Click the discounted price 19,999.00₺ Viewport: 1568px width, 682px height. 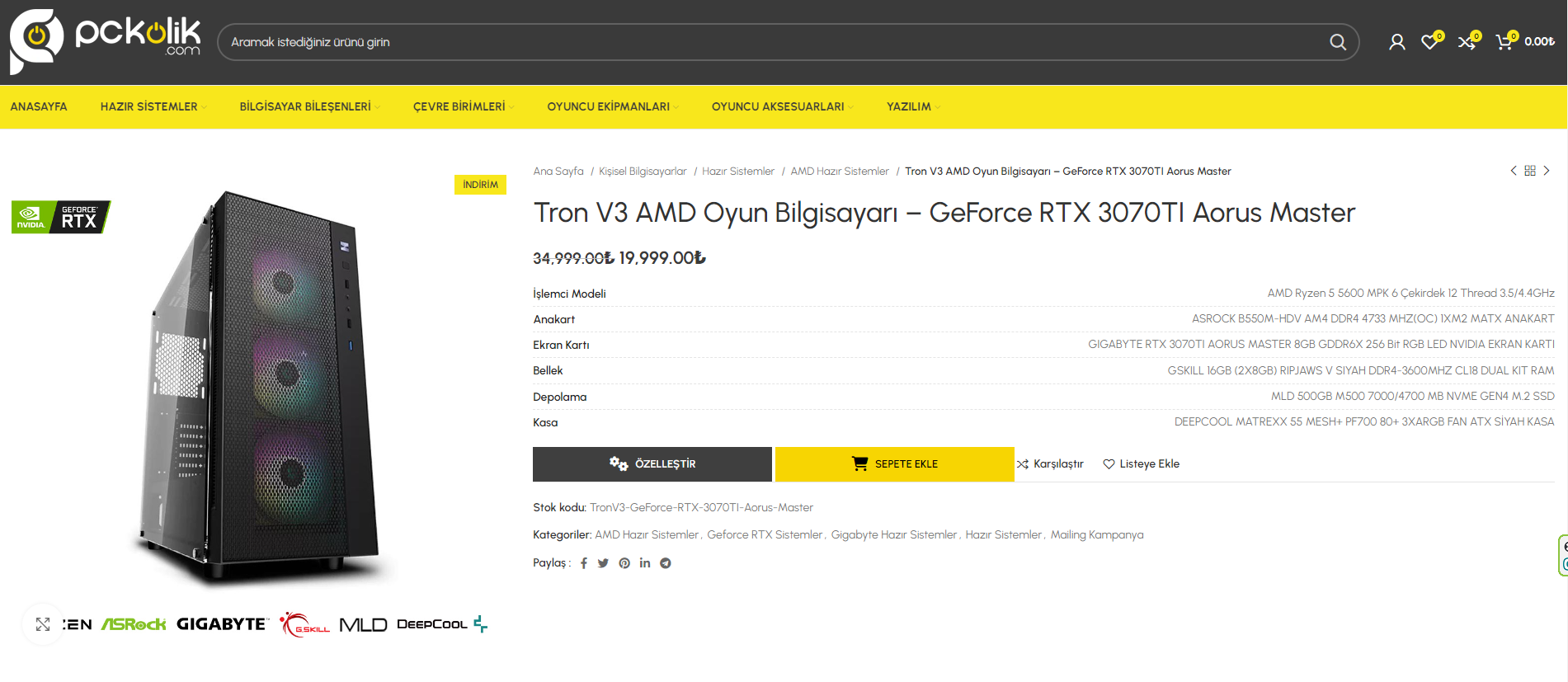(x=662, y=258)
